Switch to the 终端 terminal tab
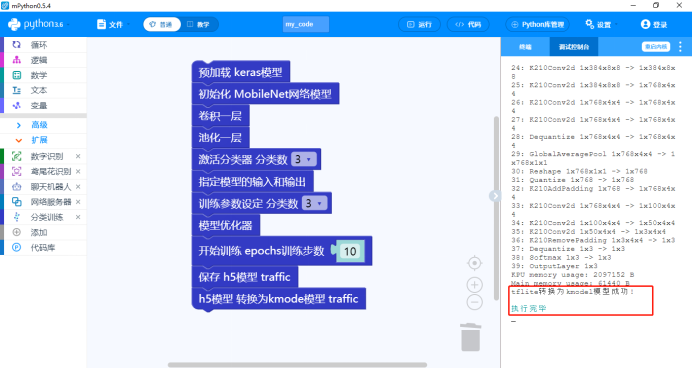The image size is (693, 368). click(x=525, y=46)
